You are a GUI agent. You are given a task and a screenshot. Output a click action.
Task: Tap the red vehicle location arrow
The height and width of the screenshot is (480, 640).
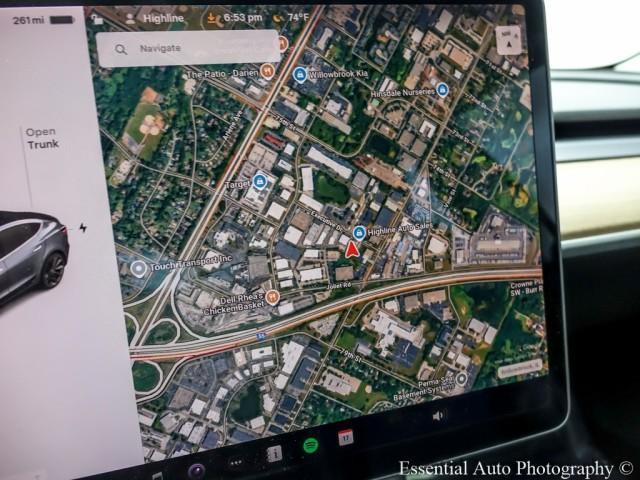[x=352, y=248]
